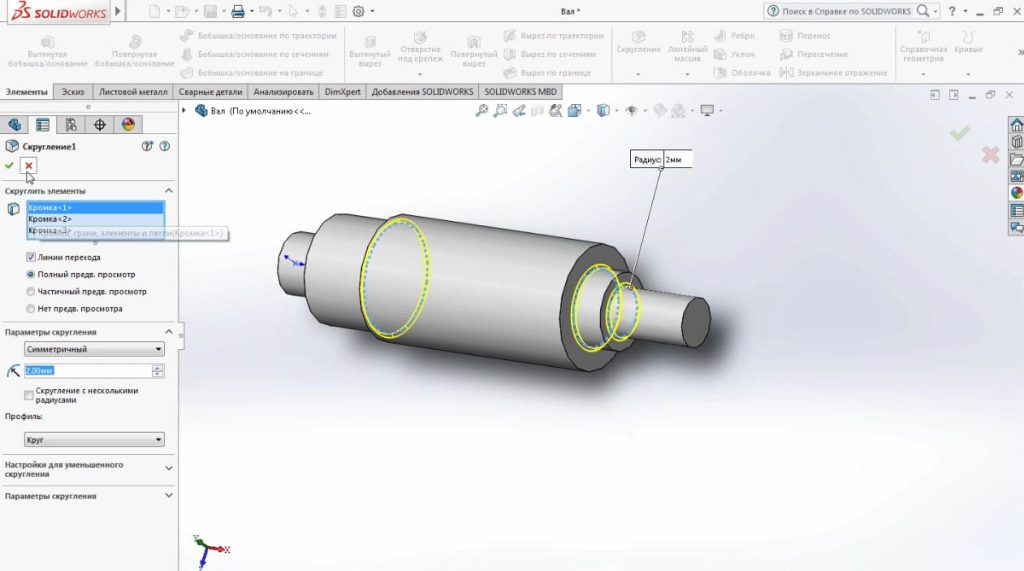Click the New document icon
Screen dimensions: 1024x571
pos(155,11)
